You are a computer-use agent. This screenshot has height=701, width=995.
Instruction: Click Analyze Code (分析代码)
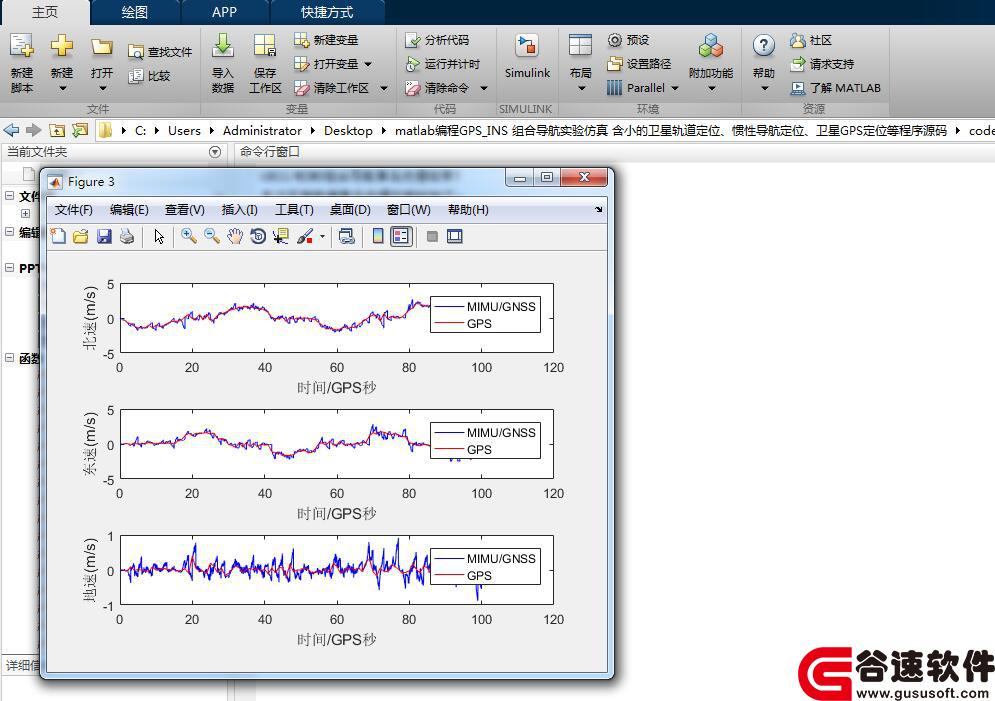(x=437, y=40)
